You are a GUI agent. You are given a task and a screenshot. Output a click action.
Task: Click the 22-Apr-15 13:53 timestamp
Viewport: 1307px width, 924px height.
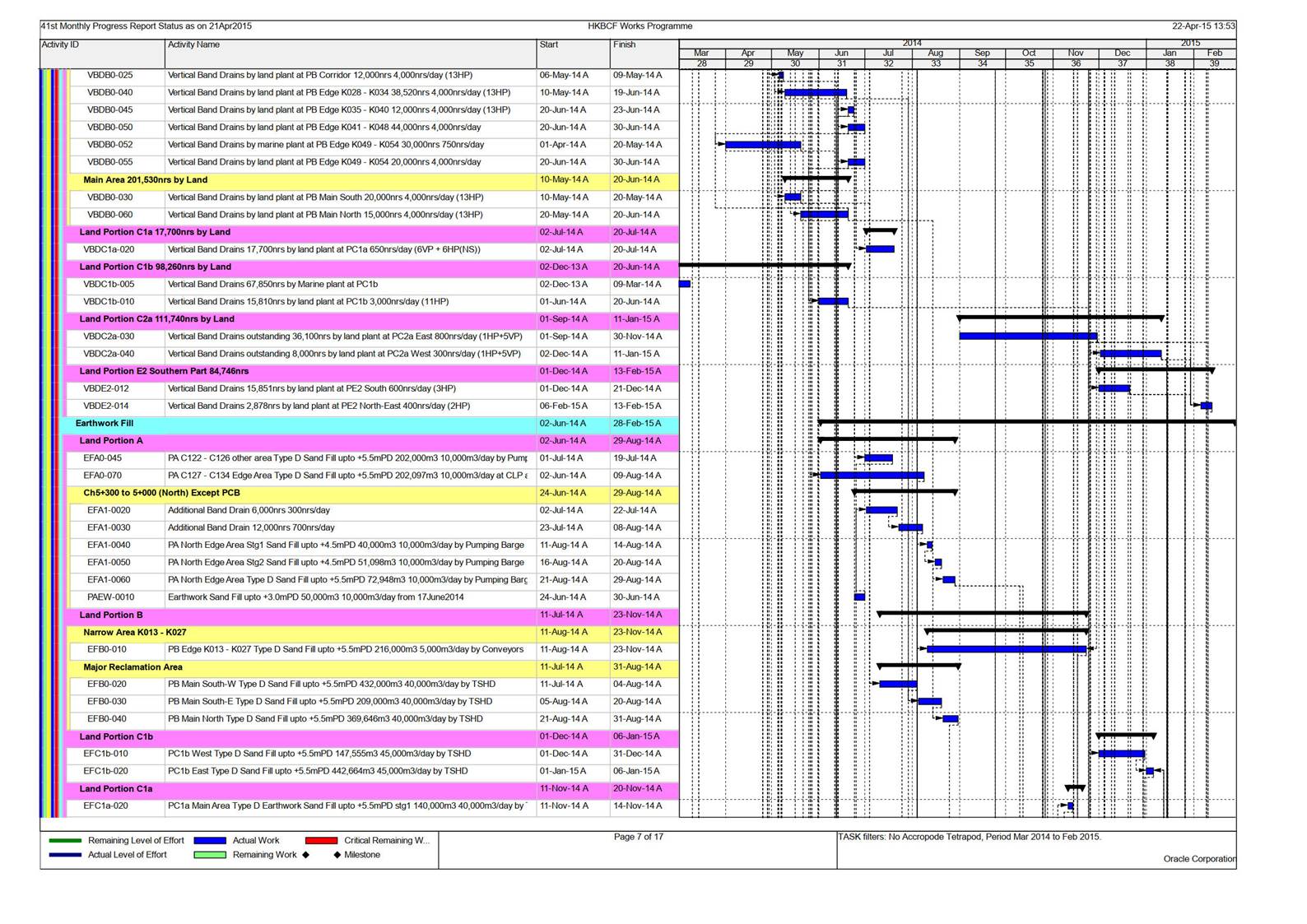point(1203,26)
